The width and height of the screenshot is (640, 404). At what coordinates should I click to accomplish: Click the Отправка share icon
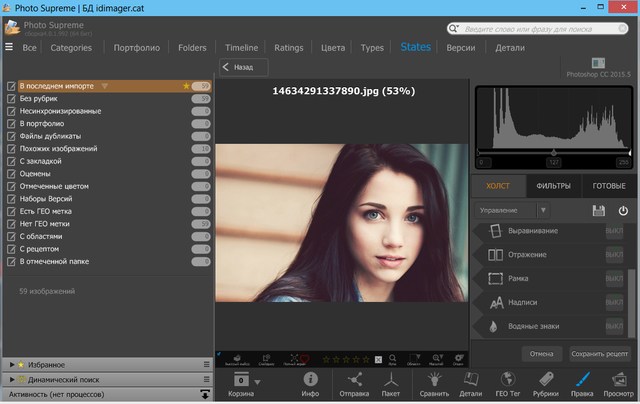[x=354, y=380]
